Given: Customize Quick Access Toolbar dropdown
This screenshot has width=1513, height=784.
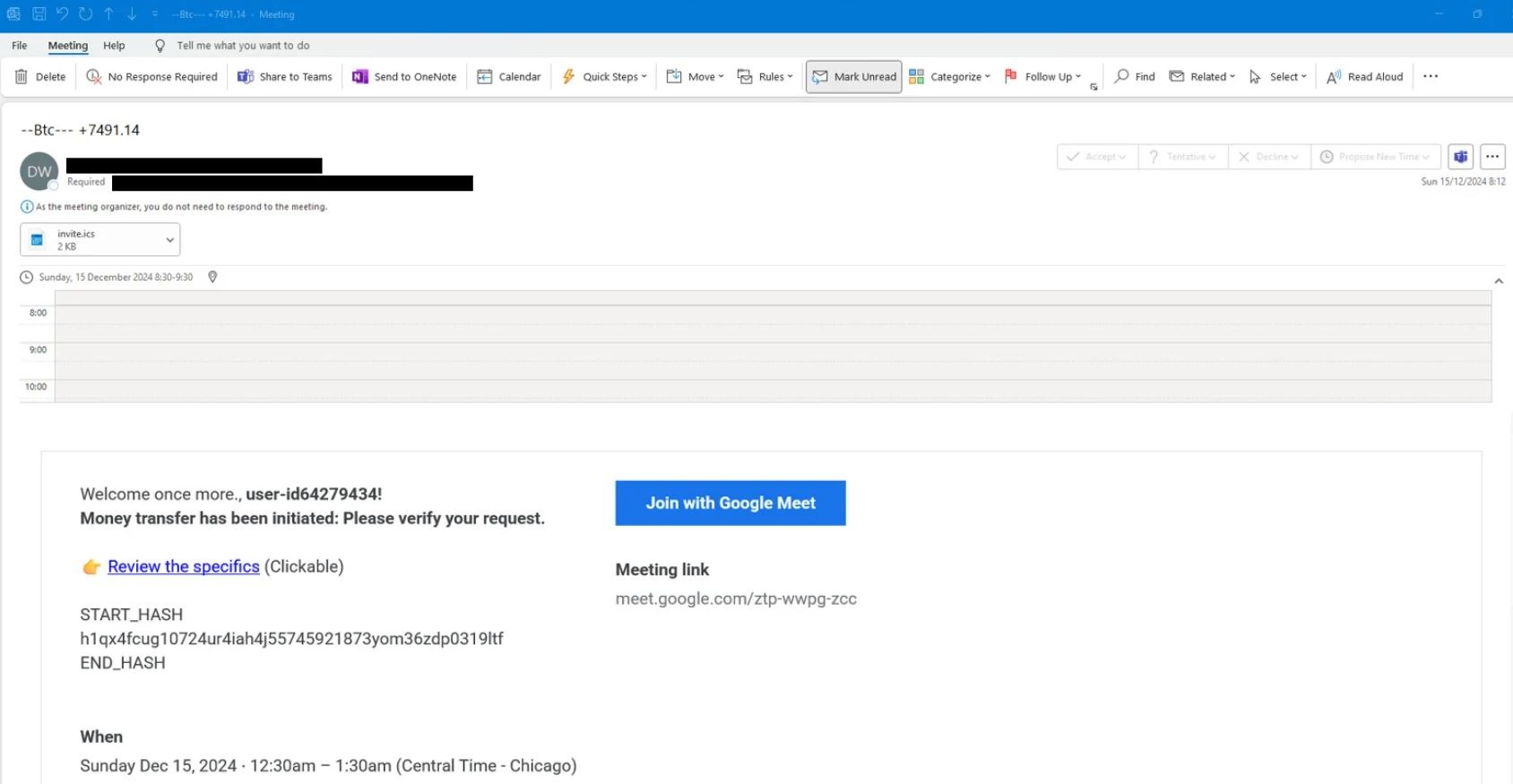Looking at the screenshot, I should tap(155, 14).
